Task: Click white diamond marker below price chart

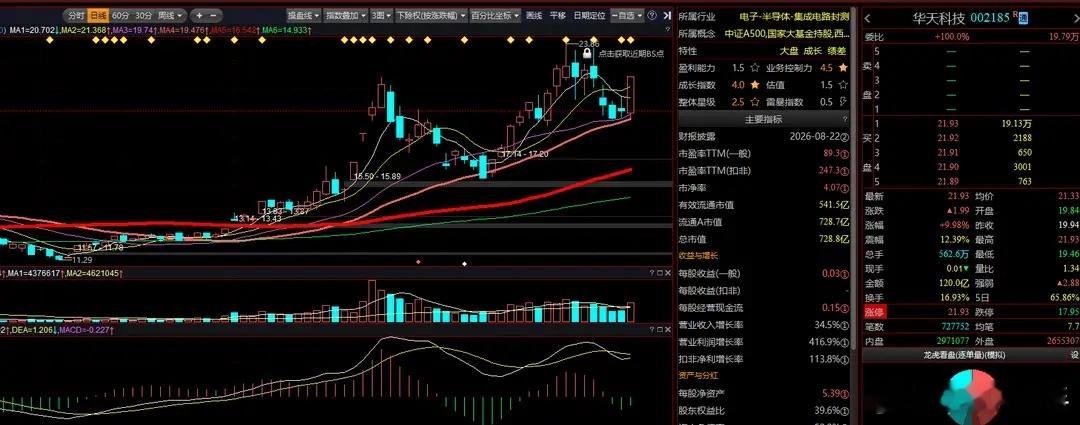Action: pos(464,263)
